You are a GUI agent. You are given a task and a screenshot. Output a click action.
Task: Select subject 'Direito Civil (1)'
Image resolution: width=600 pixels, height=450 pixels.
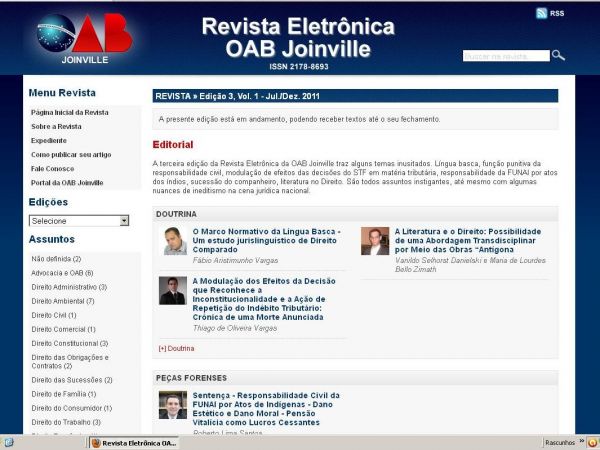[54, 315]
